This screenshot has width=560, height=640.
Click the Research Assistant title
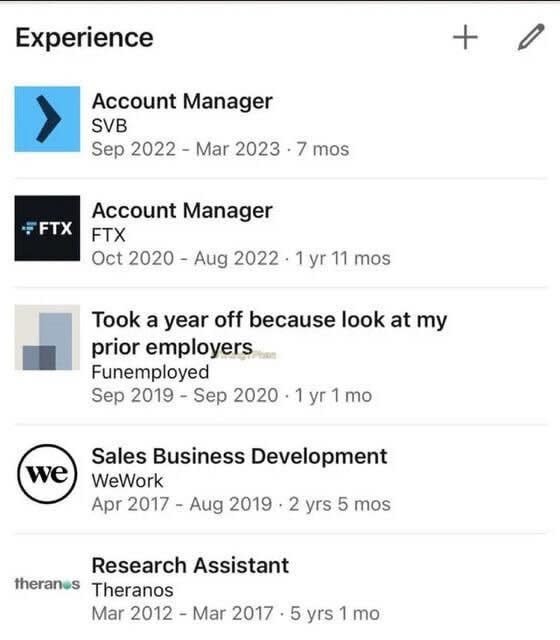[190, 565]
